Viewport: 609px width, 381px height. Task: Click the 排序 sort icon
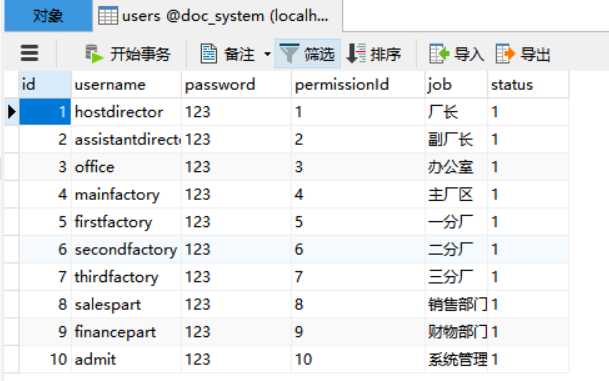pos(356,54)
